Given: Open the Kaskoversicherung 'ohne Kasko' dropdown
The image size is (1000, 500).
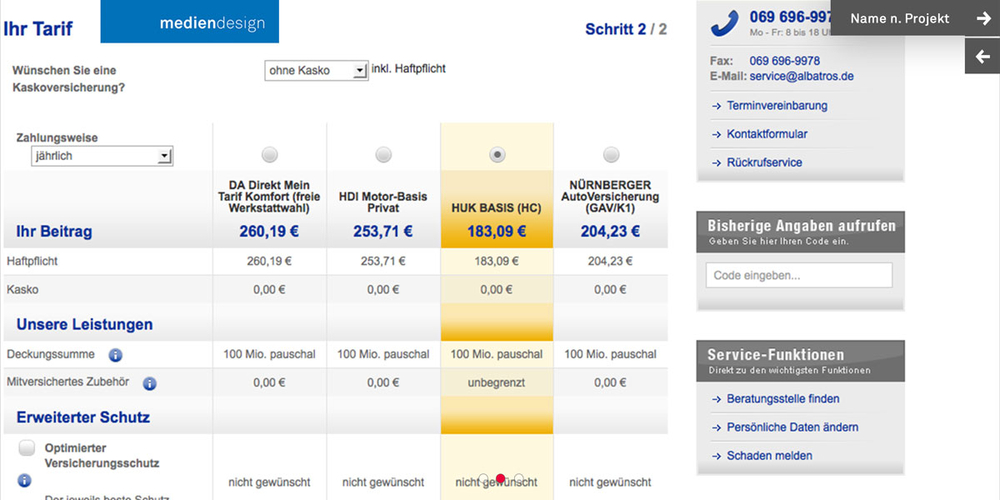Looking at the screenshot, I should (x=316, y=71).
